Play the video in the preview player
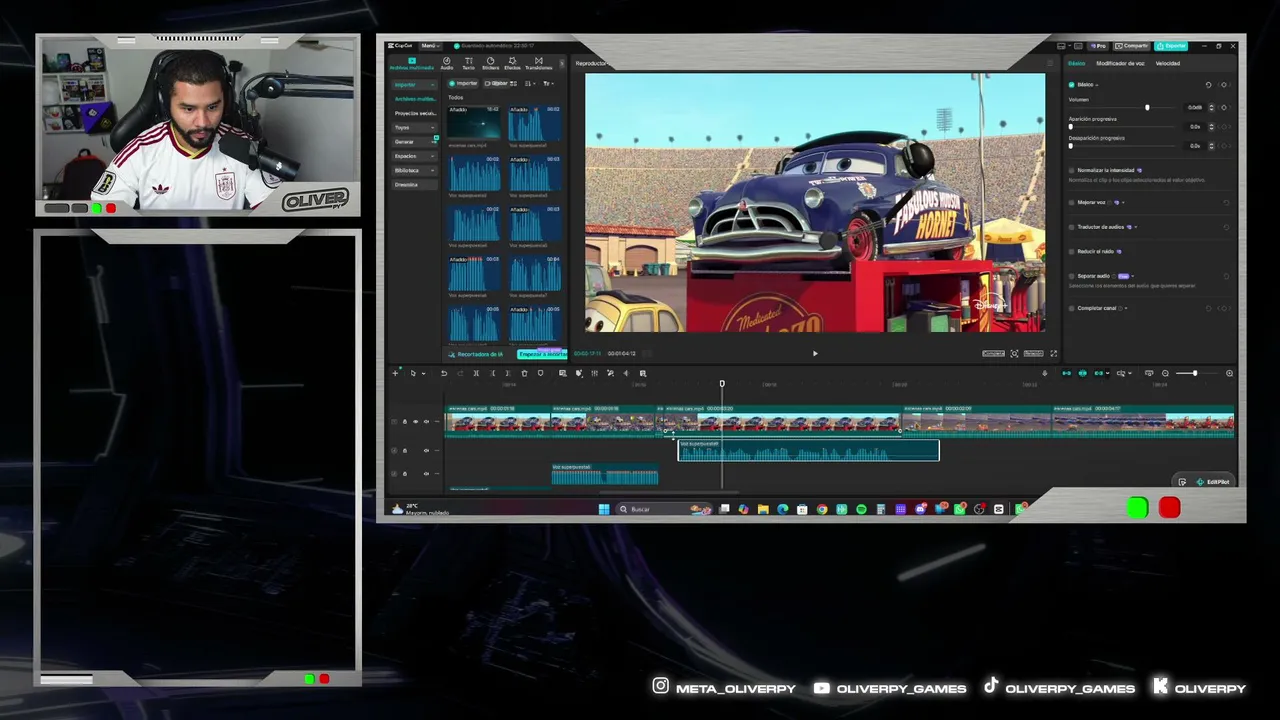The height and width of the screenshot is (720, 1280). point(815,353)
